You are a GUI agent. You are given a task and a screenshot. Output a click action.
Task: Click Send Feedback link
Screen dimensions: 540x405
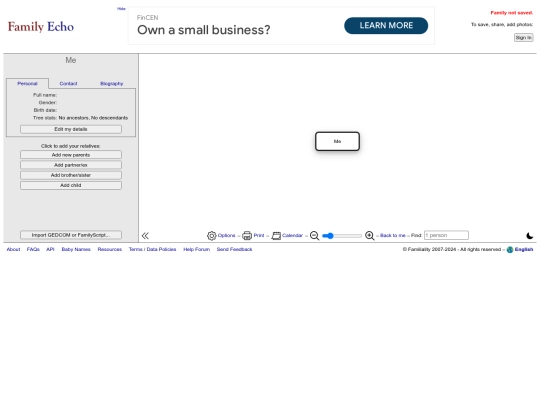[234, 249]
